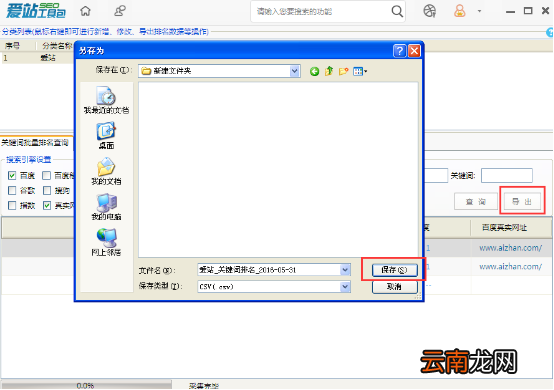Image resolution: width=554 pixels, height=390 pixels.
Task: Click the search magnifier icon
Action: 397,11
